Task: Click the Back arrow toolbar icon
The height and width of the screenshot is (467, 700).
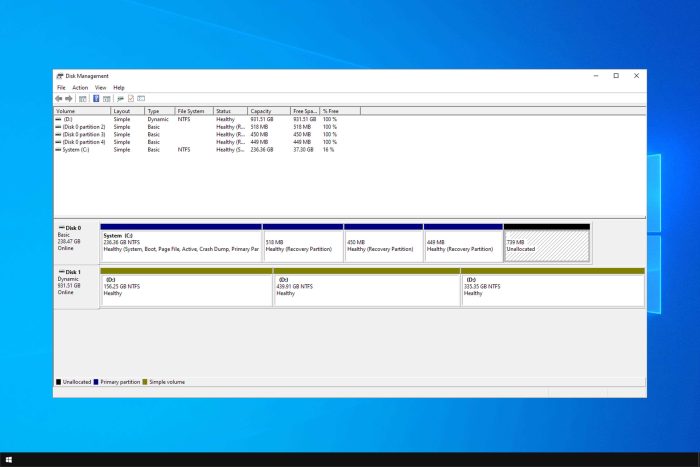Action: coord(58,99)
